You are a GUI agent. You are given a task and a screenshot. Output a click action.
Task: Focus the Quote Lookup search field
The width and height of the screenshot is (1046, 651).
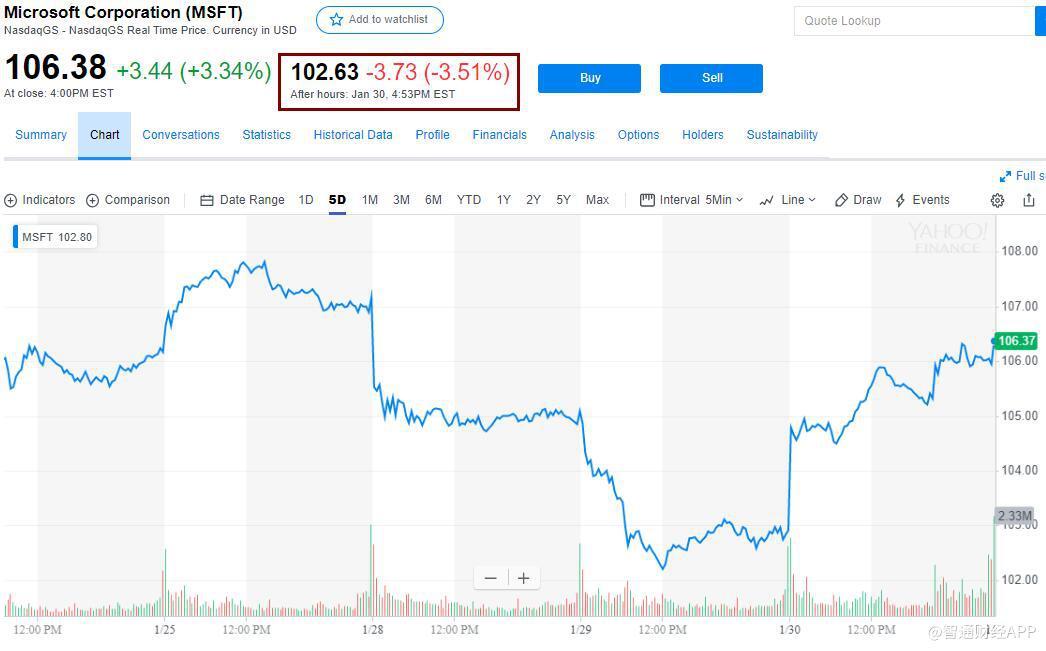click(914, 21)
